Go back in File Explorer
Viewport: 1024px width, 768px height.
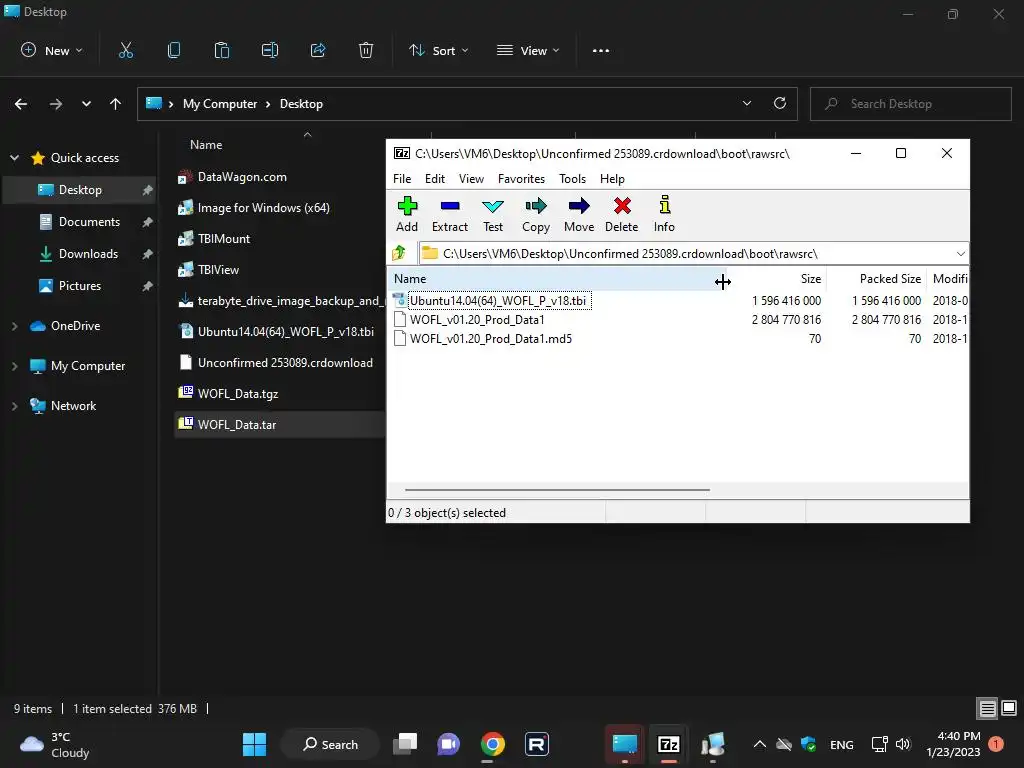[x=21, y=104]
